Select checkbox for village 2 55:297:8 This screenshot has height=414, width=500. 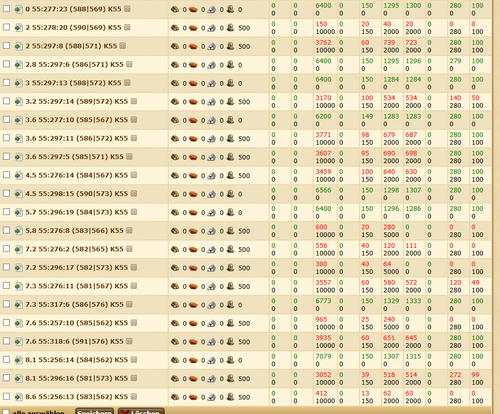(6, 46)
